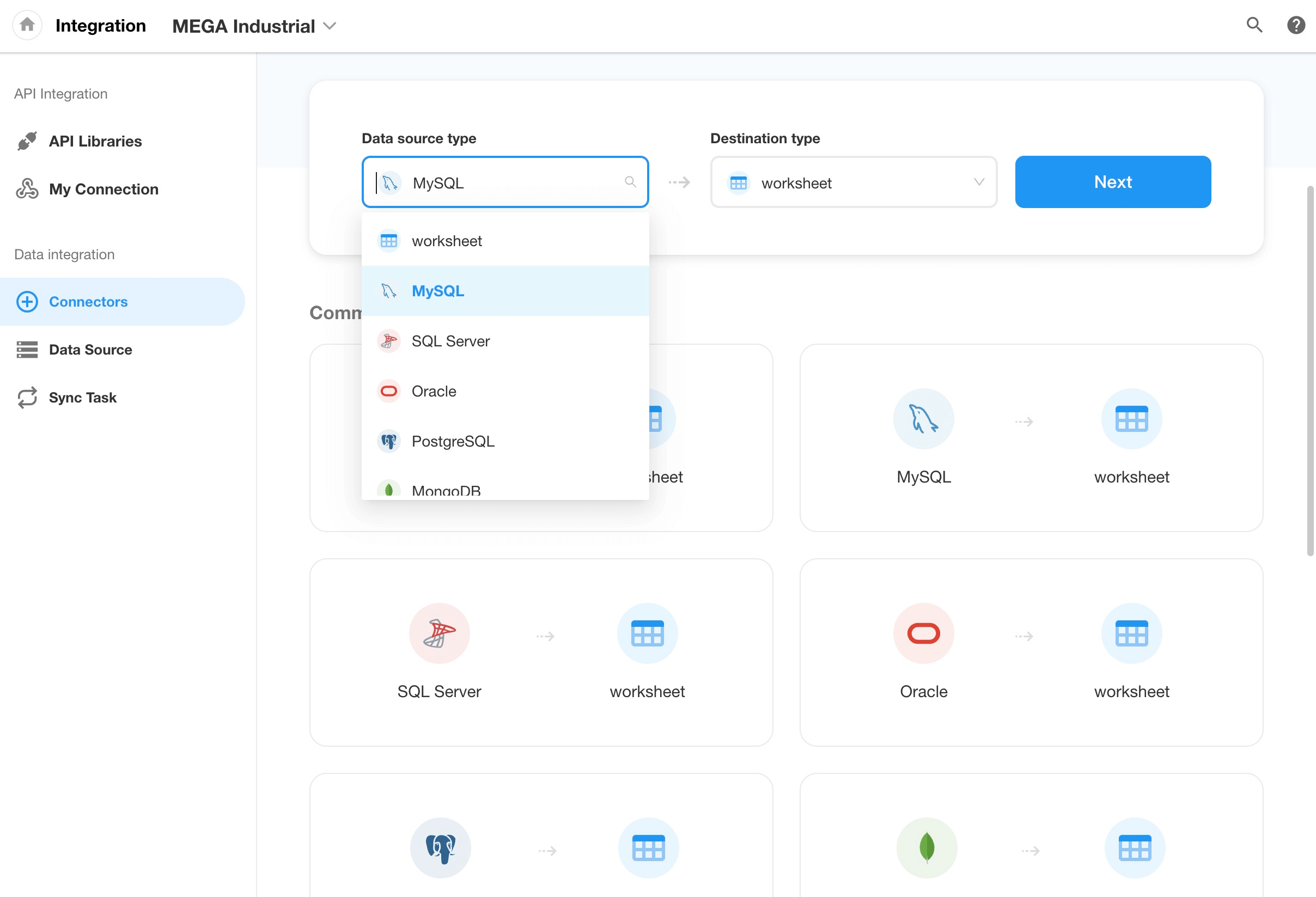Select worksheet option in source dropdown

446,241
